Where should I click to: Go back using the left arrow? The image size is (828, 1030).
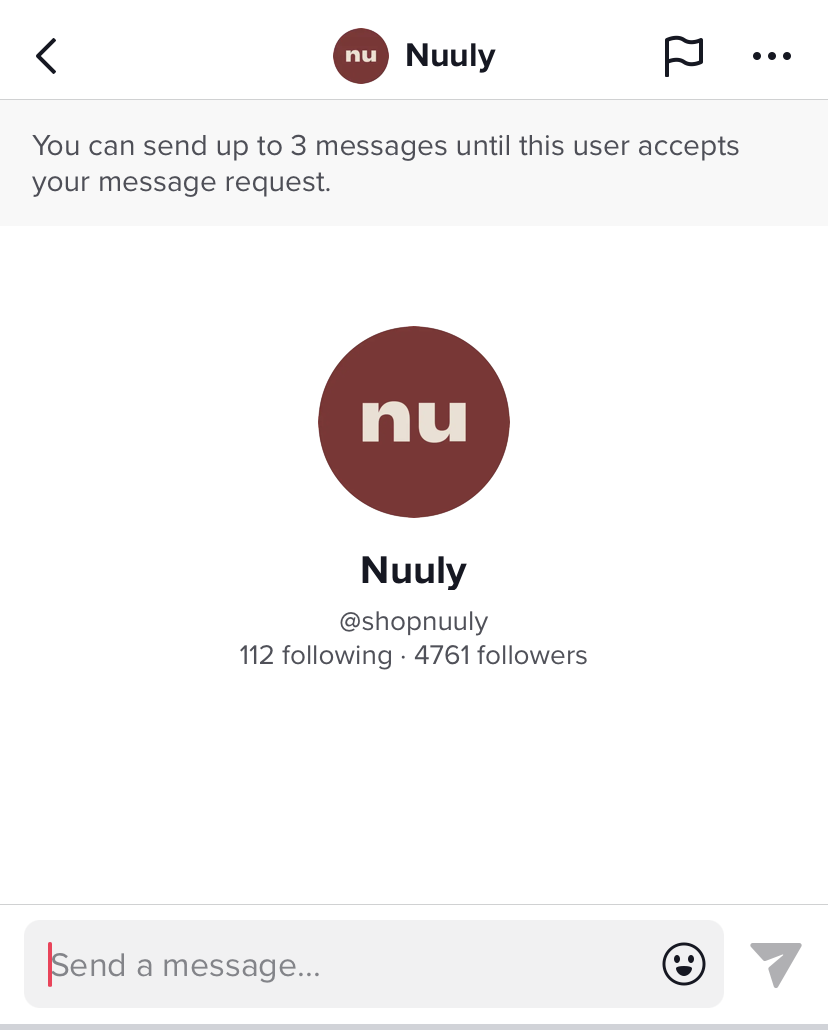click(x=46, y=56)
